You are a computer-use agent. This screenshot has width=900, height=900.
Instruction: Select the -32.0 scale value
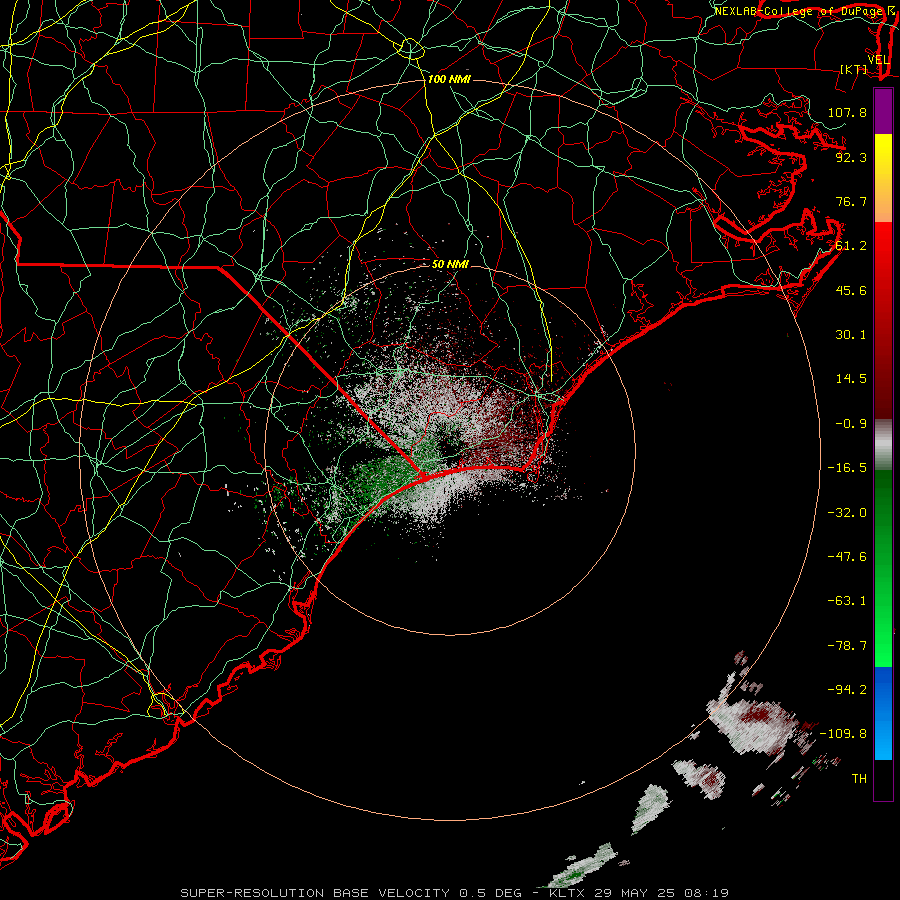point(847,513)
